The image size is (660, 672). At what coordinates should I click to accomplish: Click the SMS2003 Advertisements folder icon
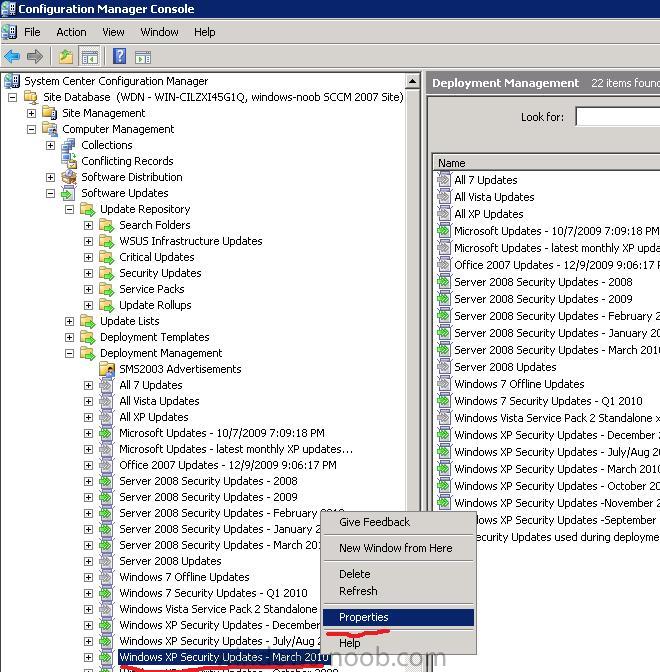[x=107, y=369]
